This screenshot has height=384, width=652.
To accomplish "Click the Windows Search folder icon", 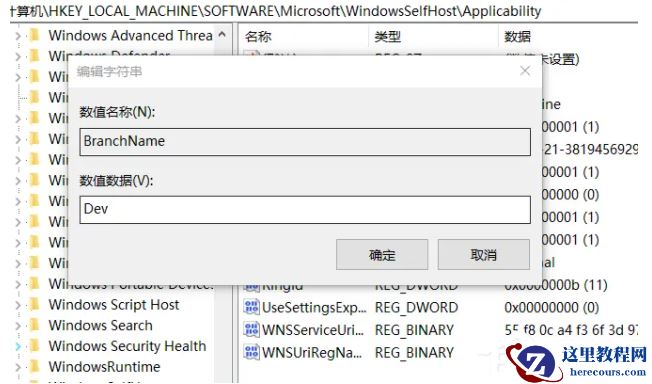I will pyautogui.click(x=35, y=325).
